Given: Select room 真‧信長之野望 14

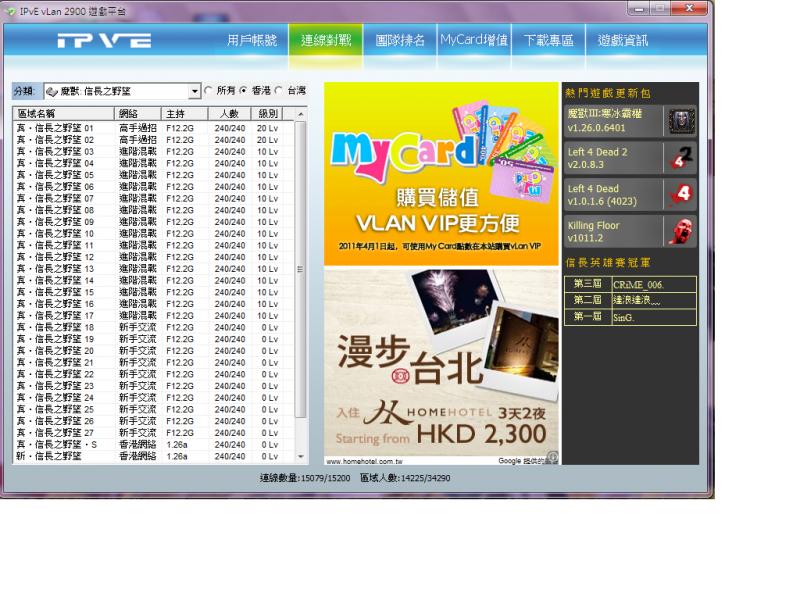Looking at the screenshot, I should (154, 281).
